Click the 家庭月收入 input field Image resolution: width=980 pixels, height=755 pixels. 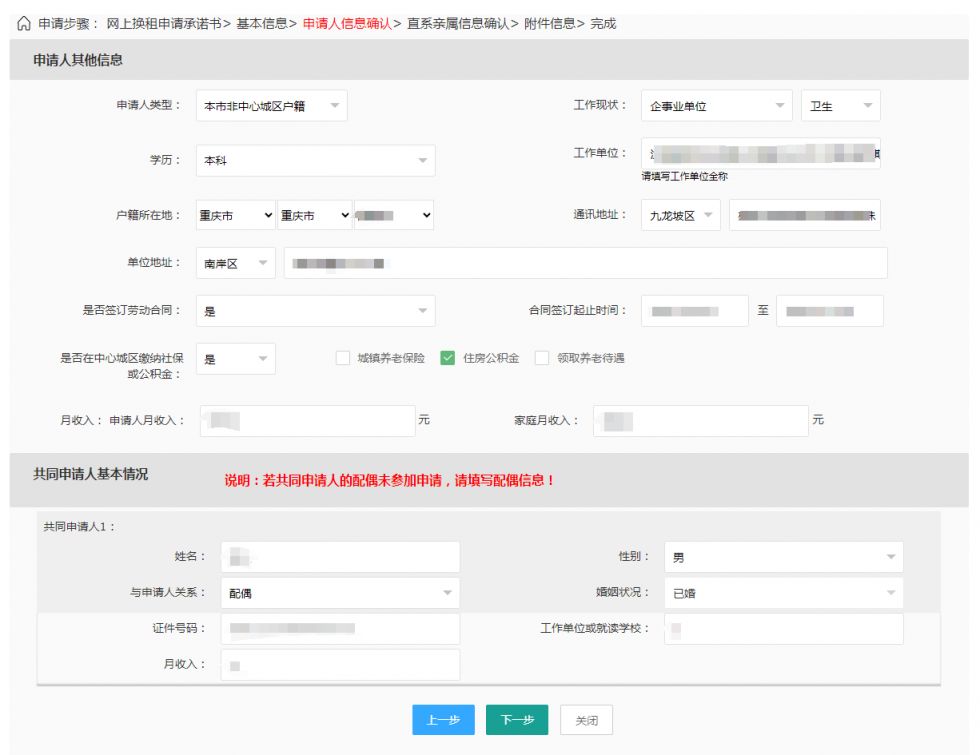tap(700, 421)
